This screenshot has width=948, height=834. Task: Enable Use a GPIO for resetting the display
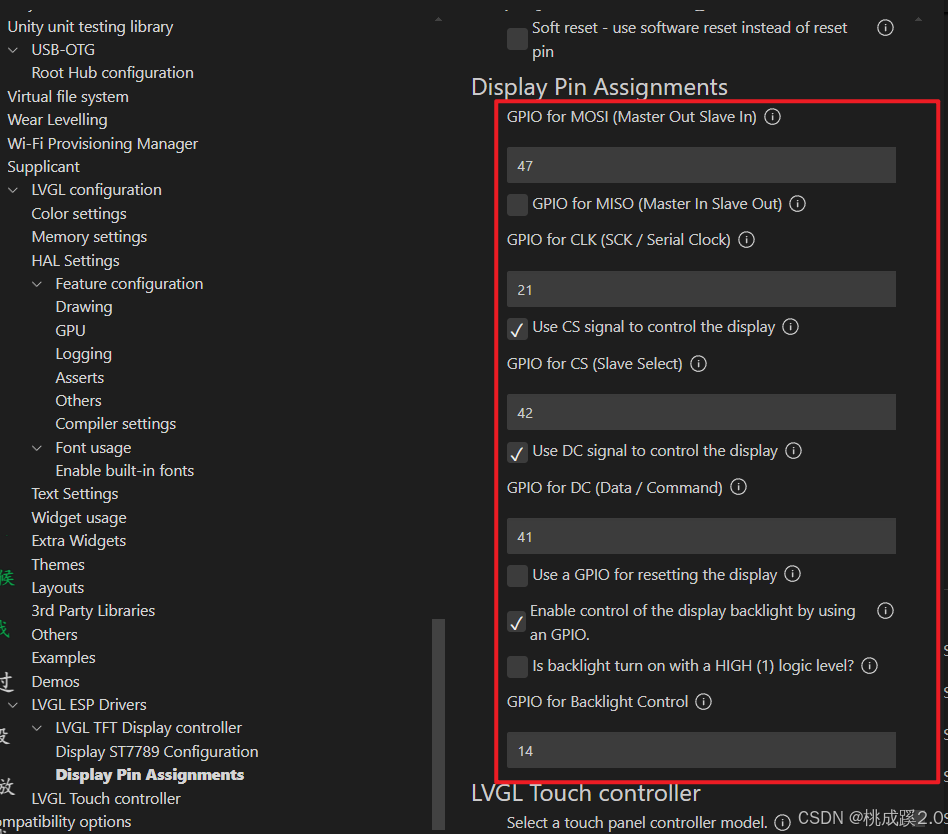point(518,576)
